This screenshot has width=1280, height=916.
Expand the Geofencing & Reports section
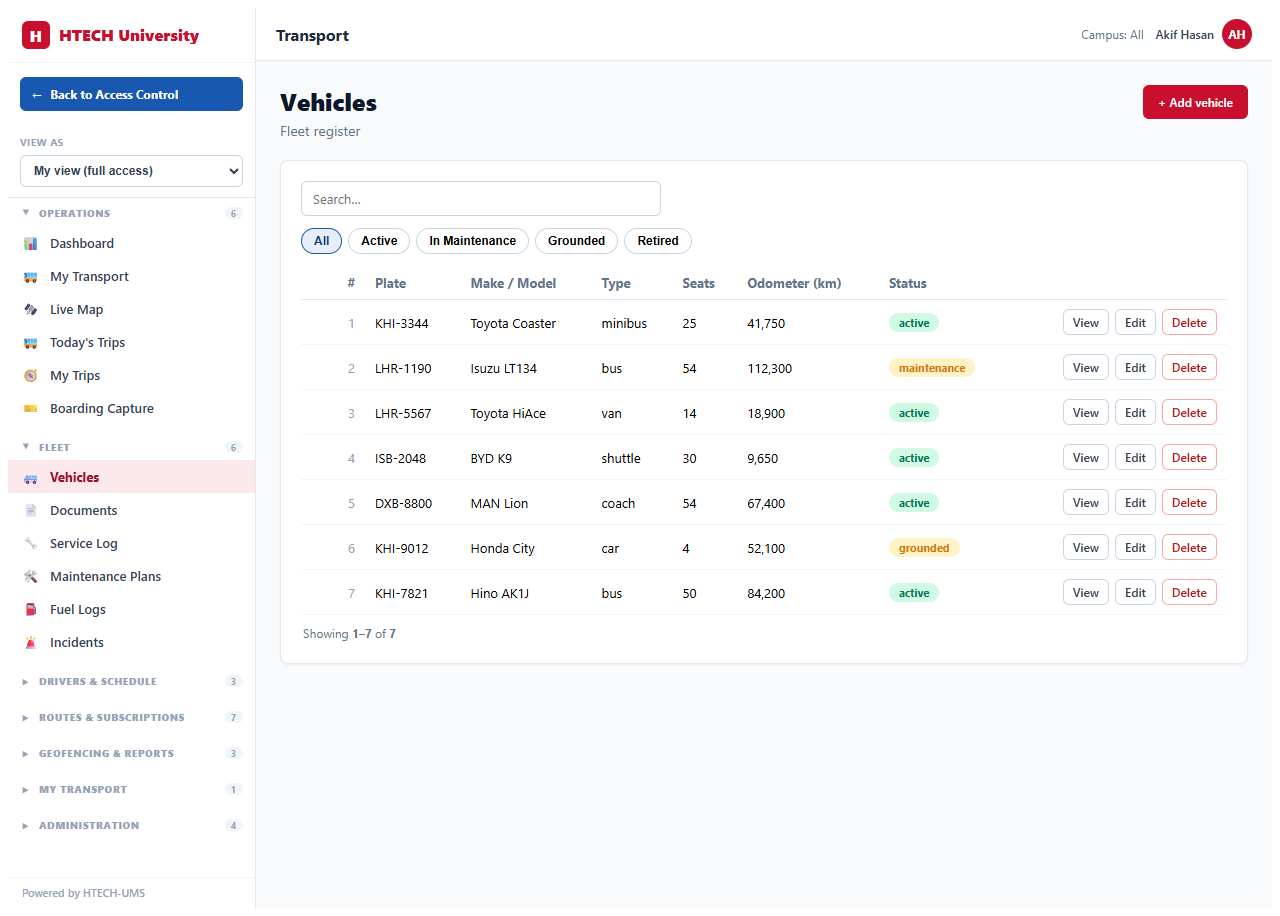(131, 754)
